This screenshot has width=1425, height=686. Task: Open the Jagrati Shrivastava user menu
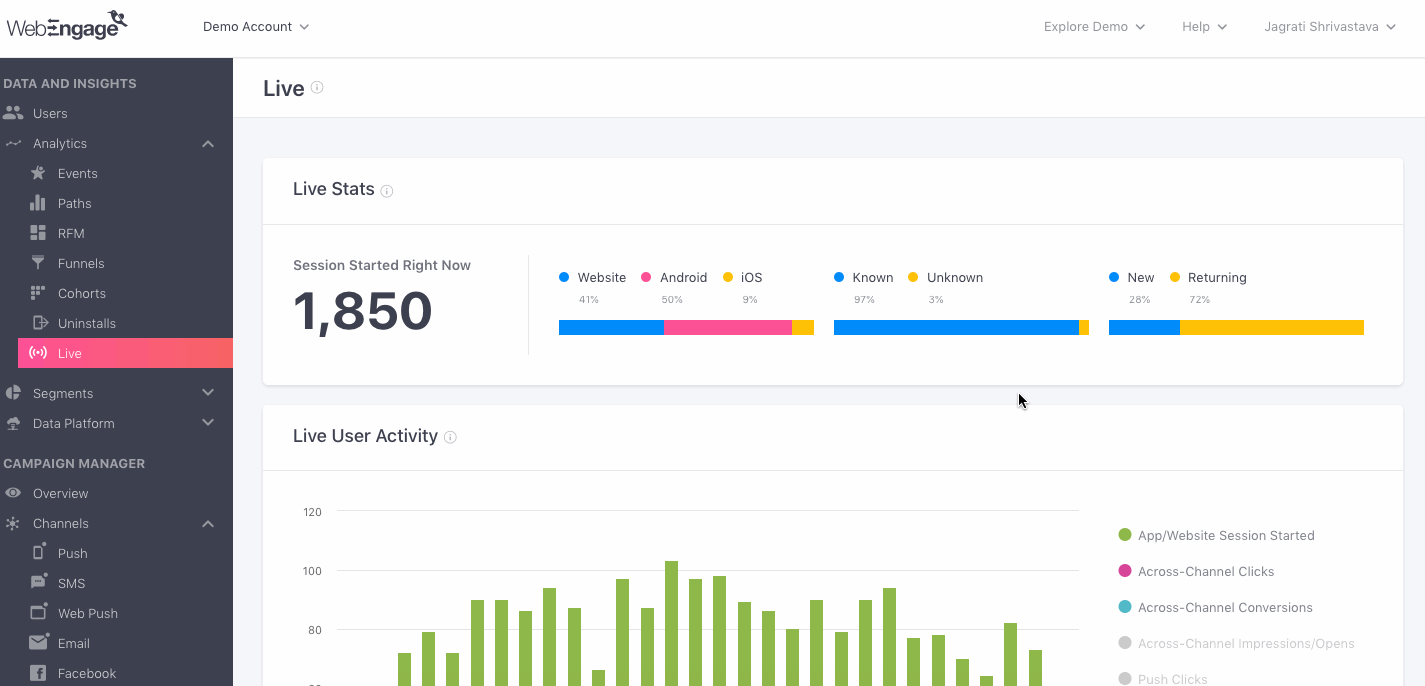(1329, 27)
